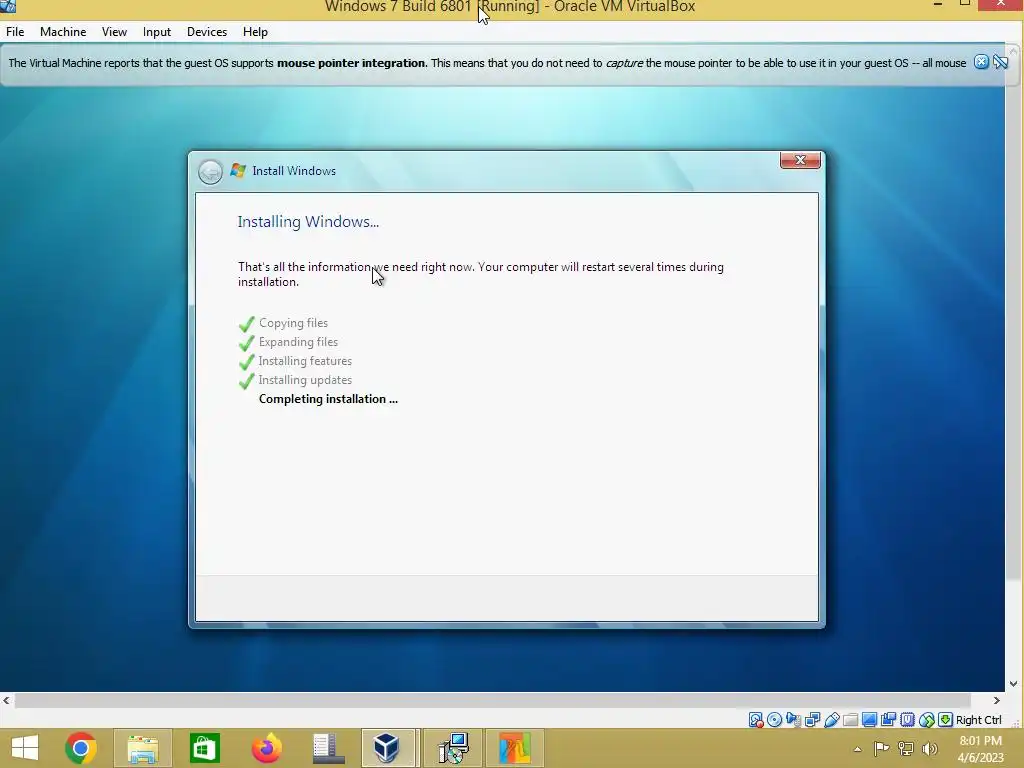The width and height of the screenshot is (1024, 768).
Task: Switch to VirtualBox Manager taskbar icon
Action: 387,748
